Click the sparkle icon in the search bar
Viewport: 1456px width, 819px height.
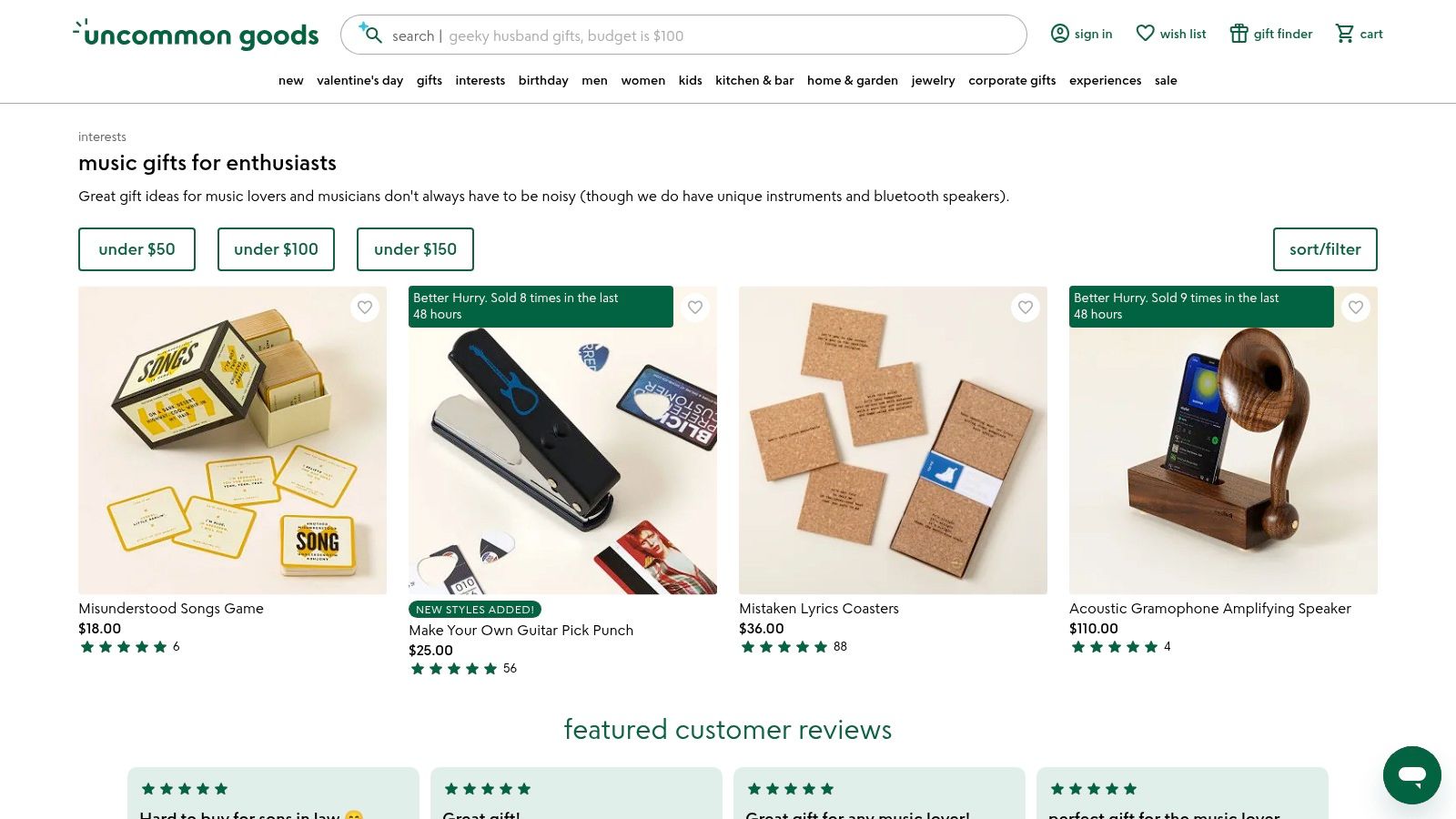coord(362,25)
